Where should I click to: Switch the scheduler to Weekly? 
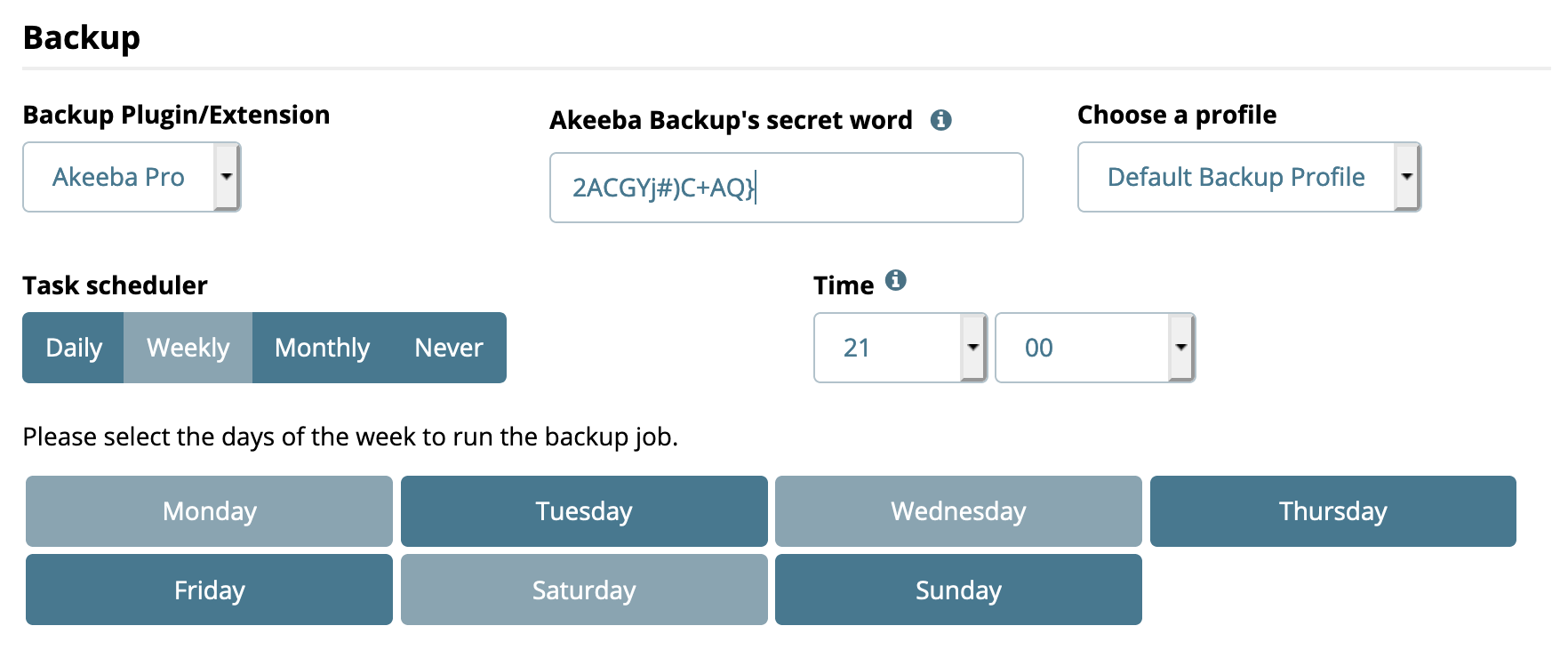tap(188, 348)
